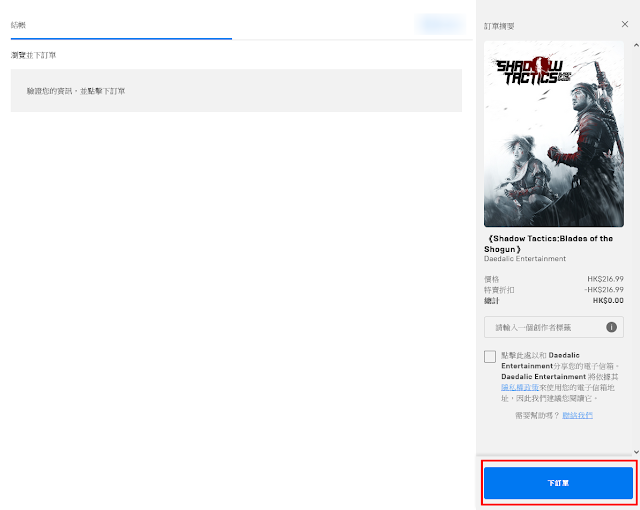Open the 聯絡我們 contact us link
The height and width of the screenshot is (510, 640).
[577, 415]
